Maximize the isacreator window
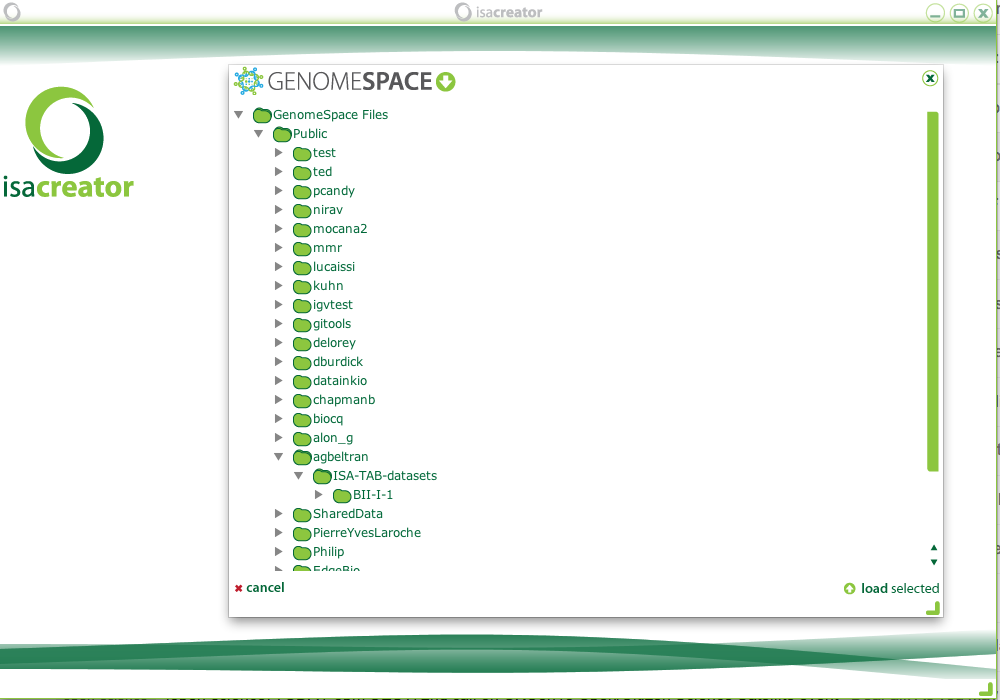 tap(959, 13)
